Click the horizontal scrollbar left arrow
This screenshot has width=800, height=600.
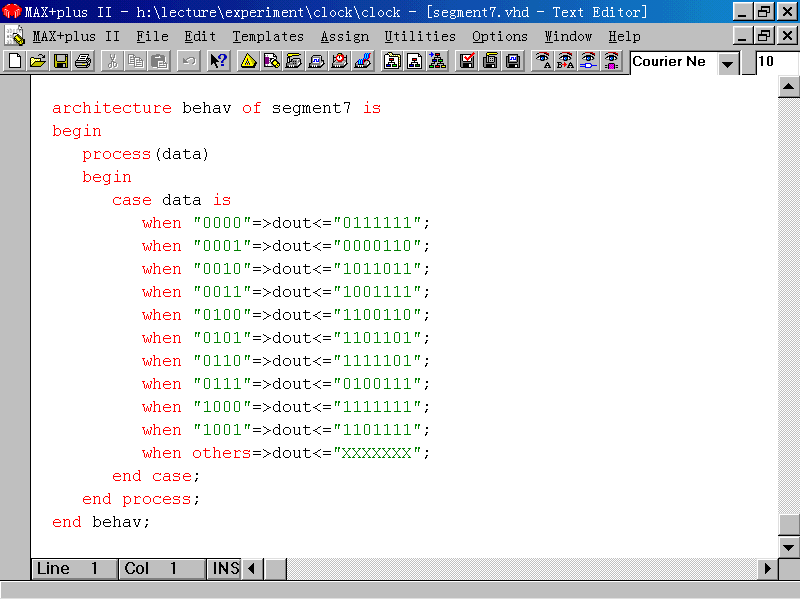[x=252, y=568]
